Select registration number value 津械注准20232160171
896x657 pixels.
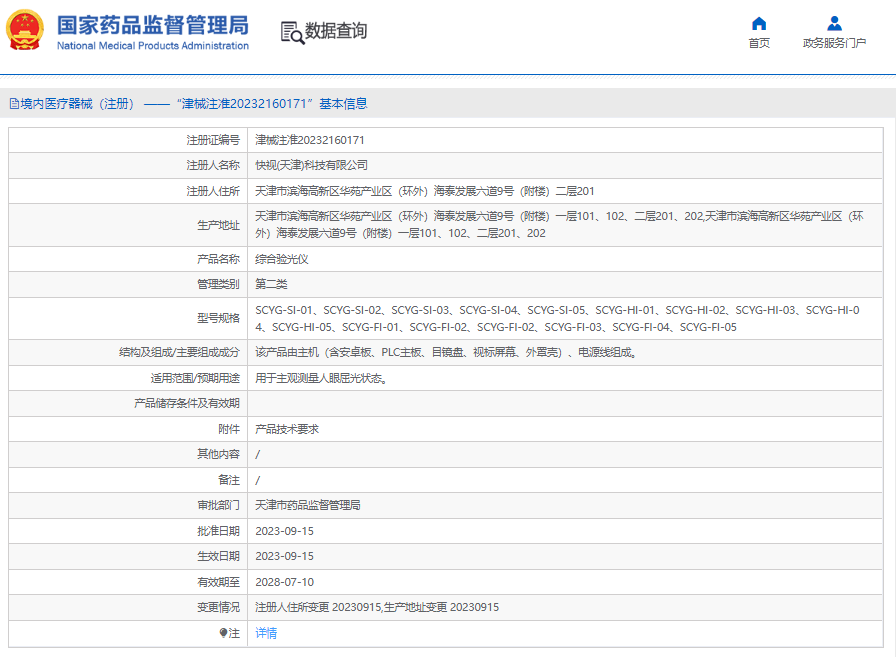(x=309, y=140)
